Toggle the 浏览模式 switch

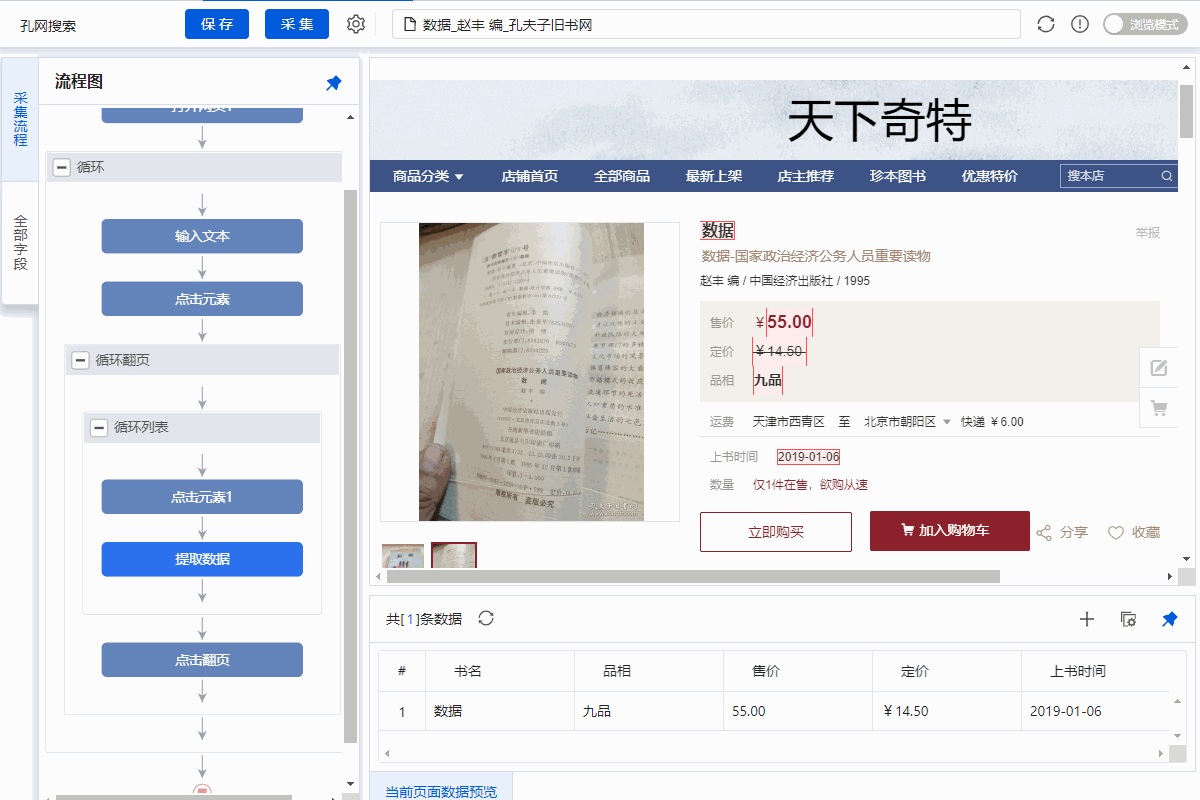click(1145, 24)
